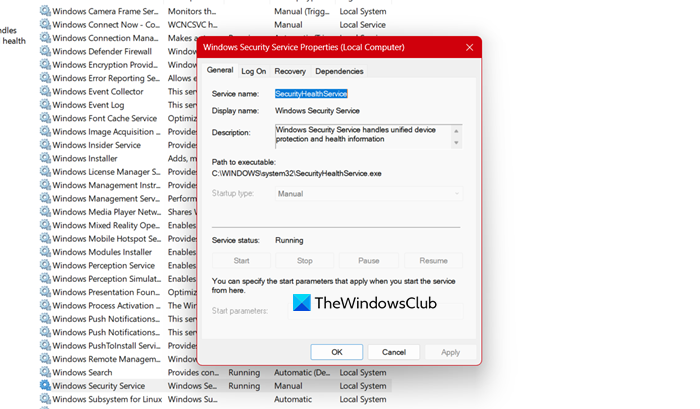
Task: Click gear icon beside Windows Remote Management
Action: 45,359
